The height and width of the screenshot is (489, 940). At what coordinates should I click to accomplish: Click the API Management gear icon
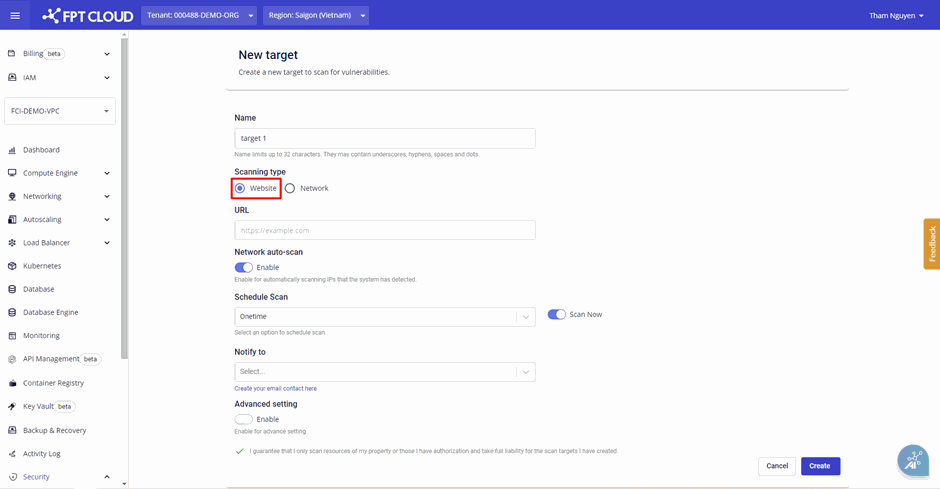(11, 359)
